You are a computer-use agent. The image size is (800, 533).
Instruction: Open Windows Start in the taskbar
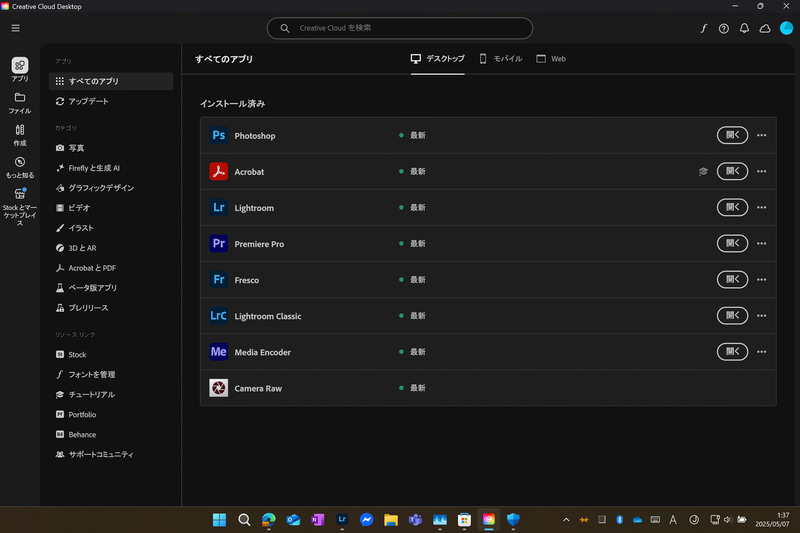point(219,520)
